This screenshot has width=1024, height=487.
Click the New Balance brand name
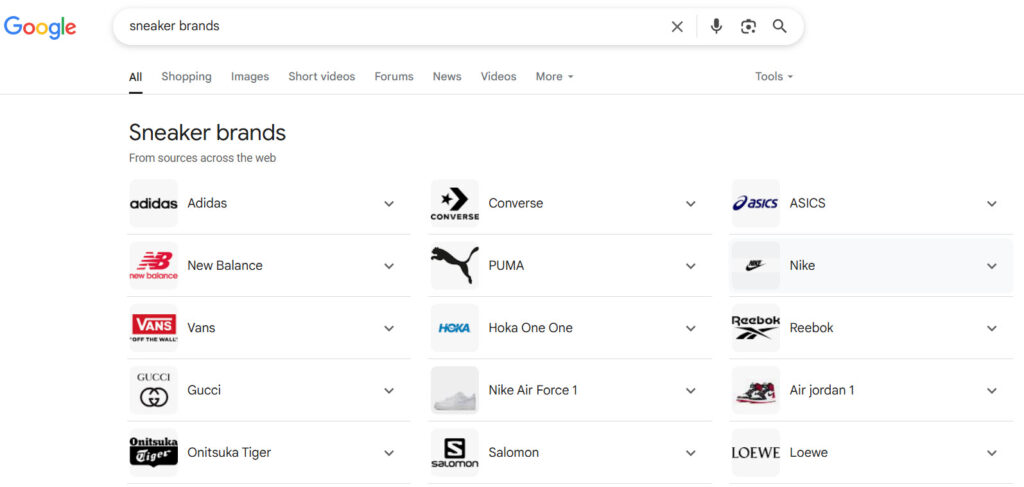tap(225, 266)
